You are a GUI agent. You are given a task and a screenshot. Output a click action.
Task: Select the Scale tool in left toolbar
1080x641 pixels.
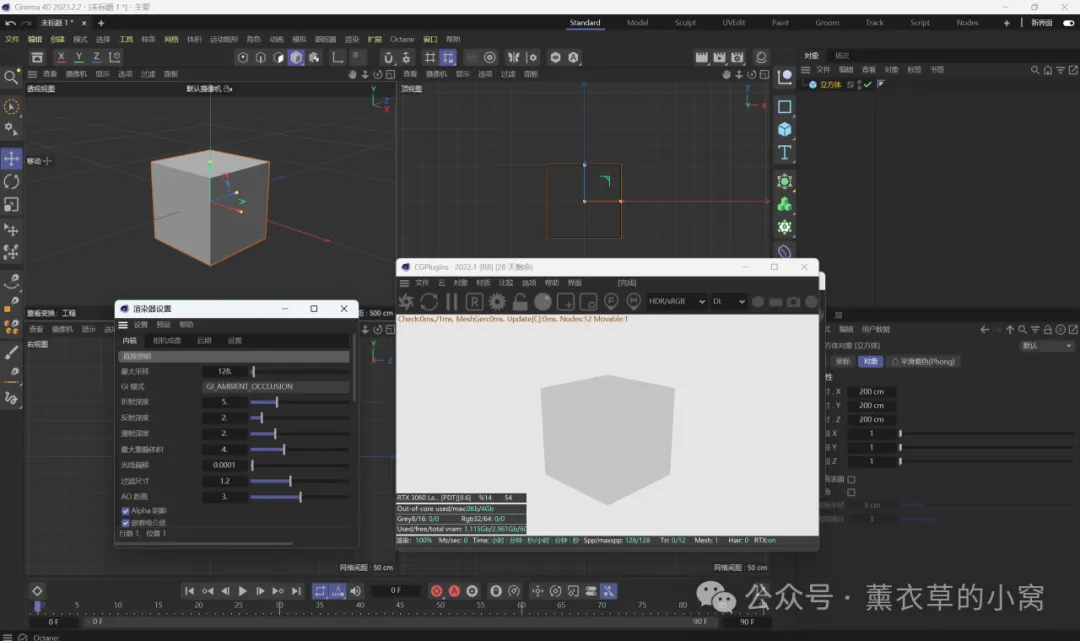pyautogui.click(x=11, y=204)
